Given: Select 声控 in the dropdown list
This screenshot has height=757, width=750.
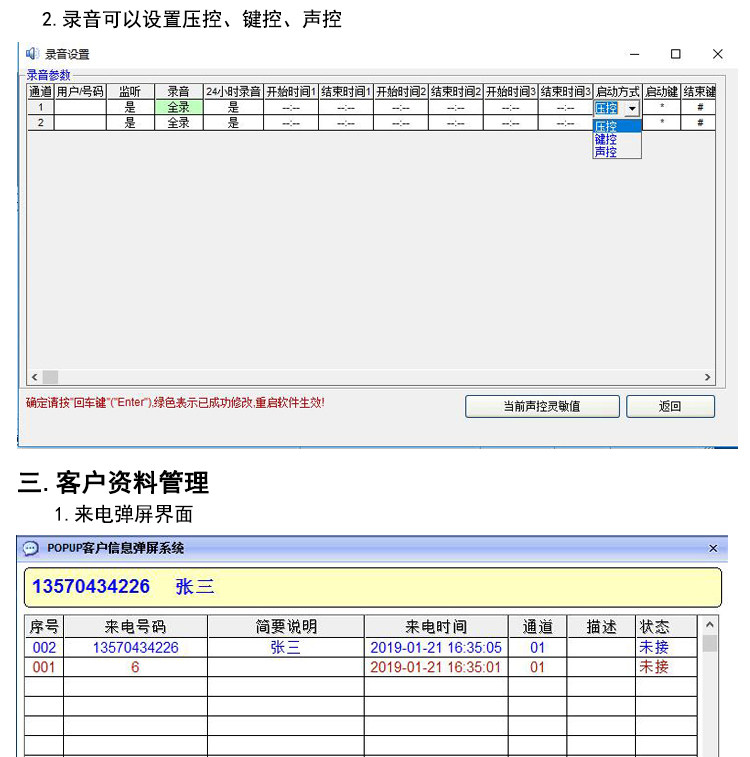Looking at the screenshot, I should click(x=617, y=152).
